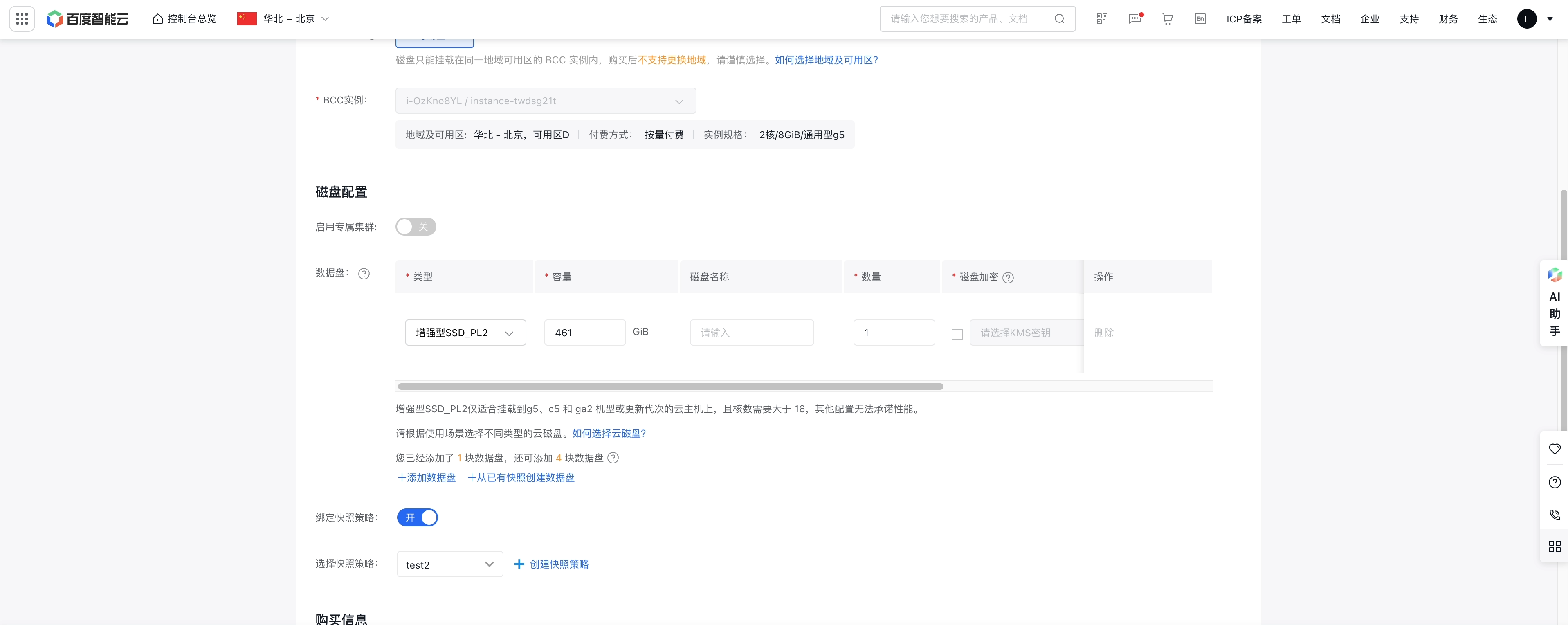Click 删除 in the data disk row
Image resolution: width=1568 pixels, height=625 pixels.
point(1103,332)
